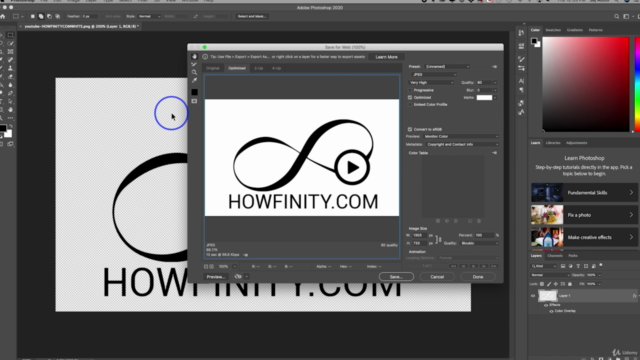640x360 pixels.
Task: Click the black eyedropper color swatch in dialog
Action: point(194,92)
